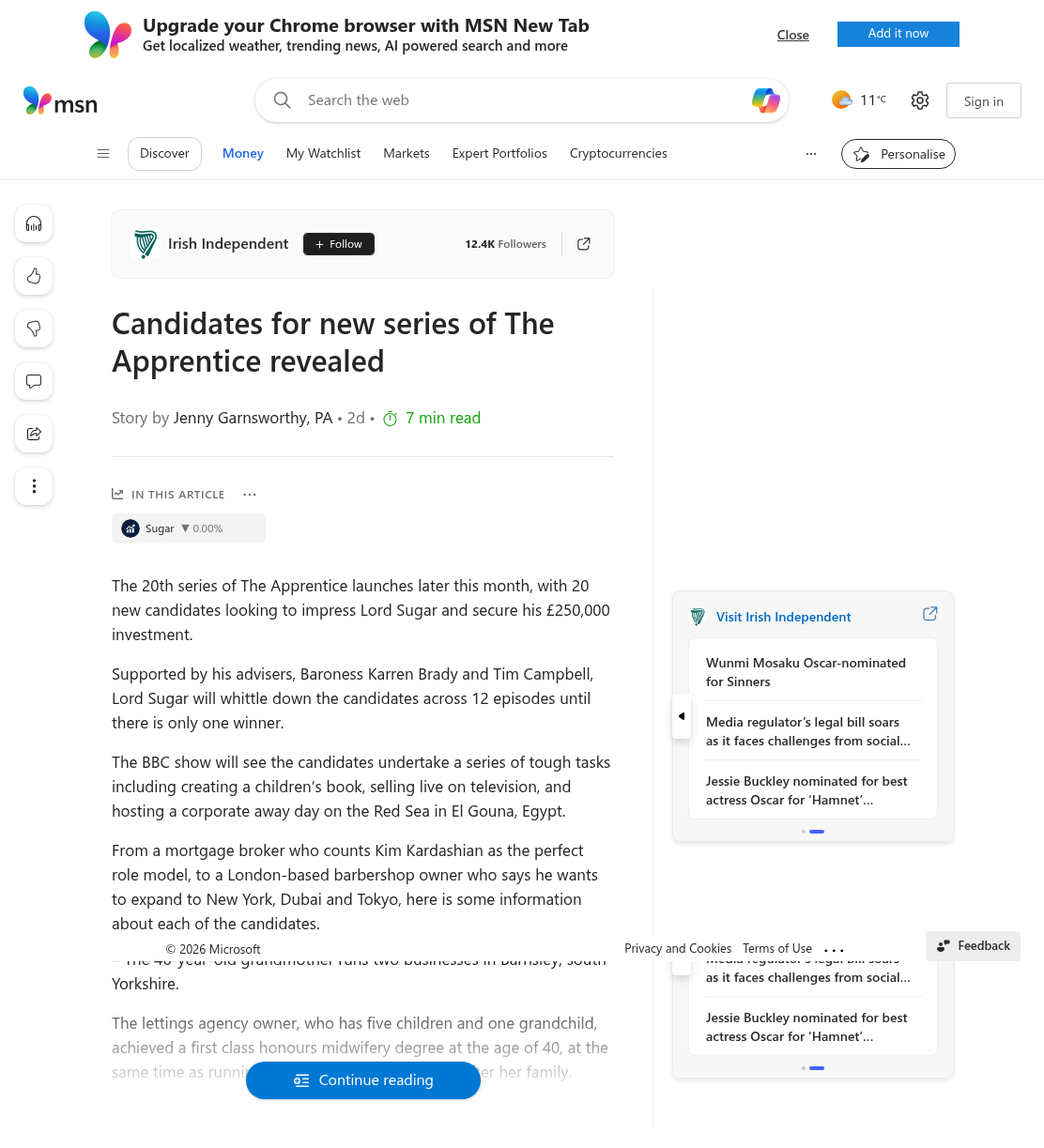Open the vertical three-dot more options

(34, 486)
